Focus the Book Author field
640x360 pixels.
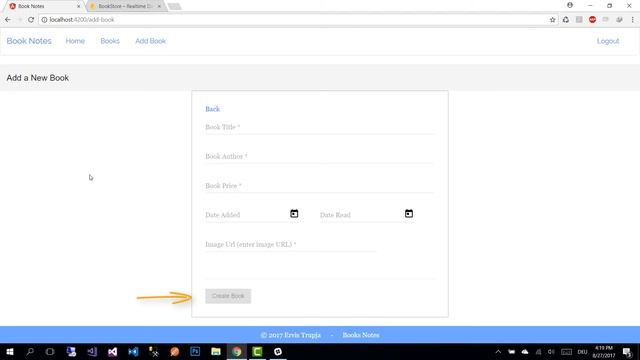[x=320, y=156]
